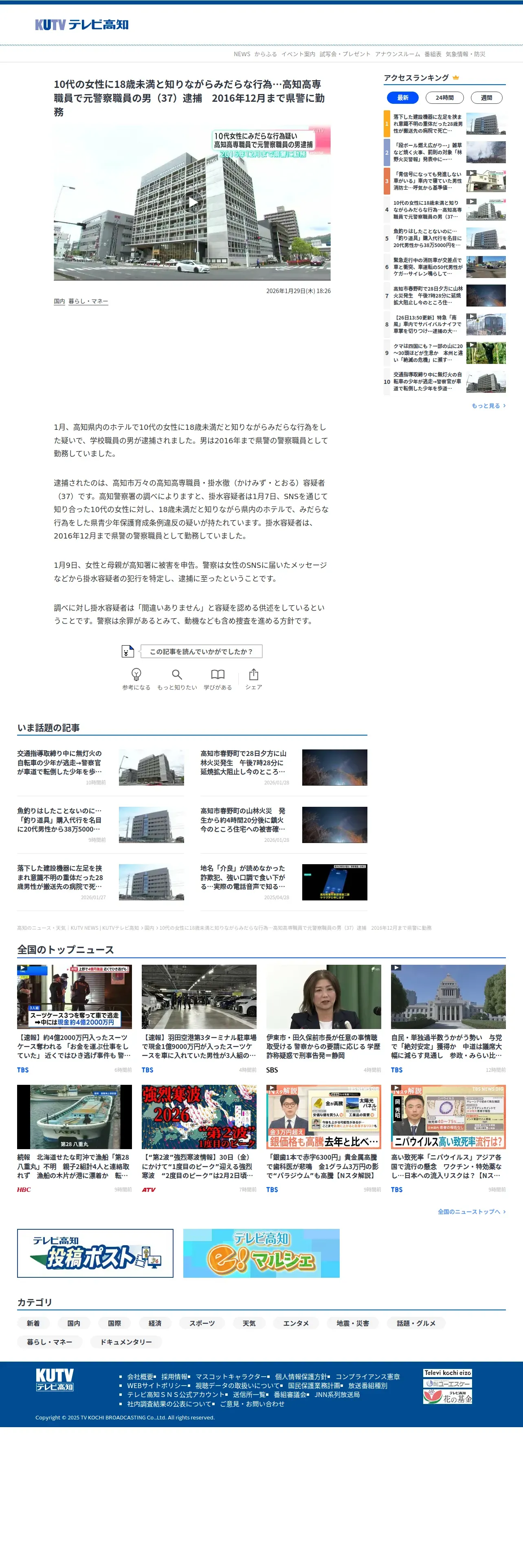Open 採用情報 footer link
This screenshot has width=523, height=1568.
tap(174, 1376)
